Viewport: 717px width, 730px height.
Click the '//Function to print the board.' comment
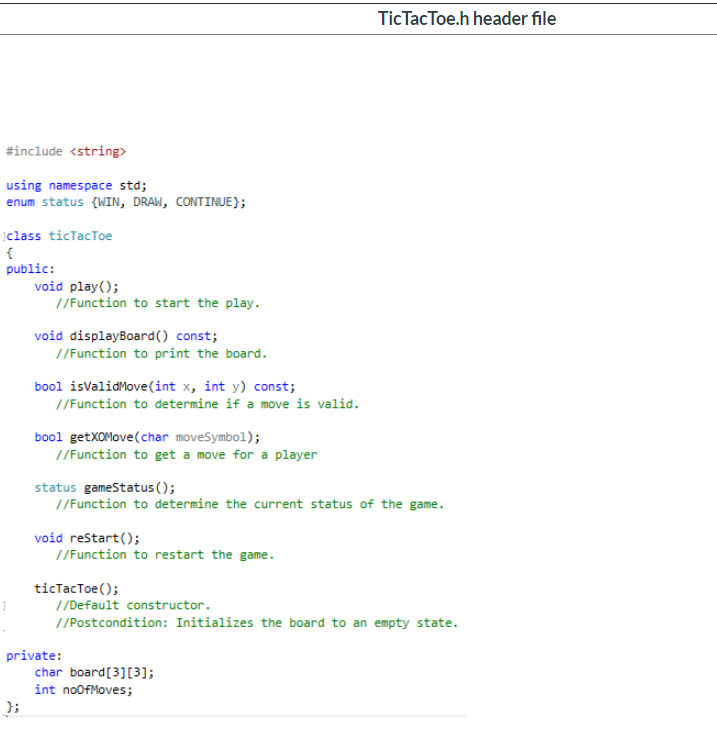tap(161, 354)
